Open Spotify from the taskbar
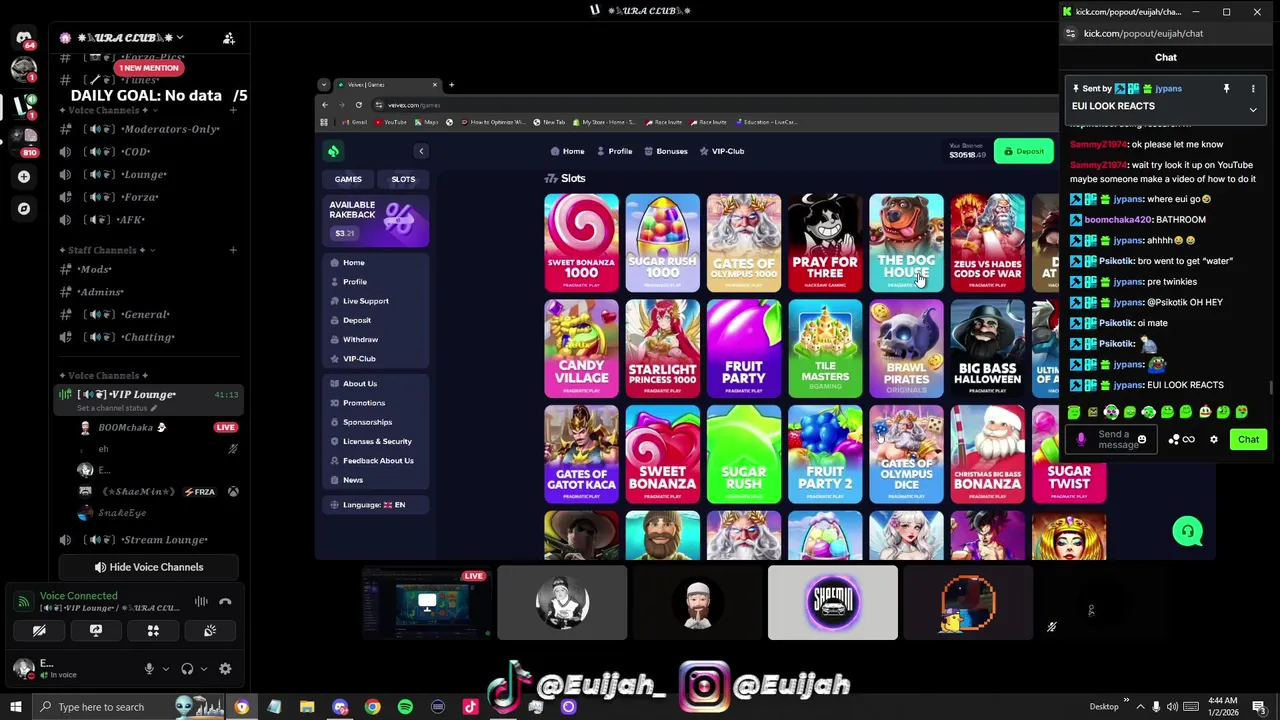This screenshot has height=720, width=1280. click(x=405, y=707)
